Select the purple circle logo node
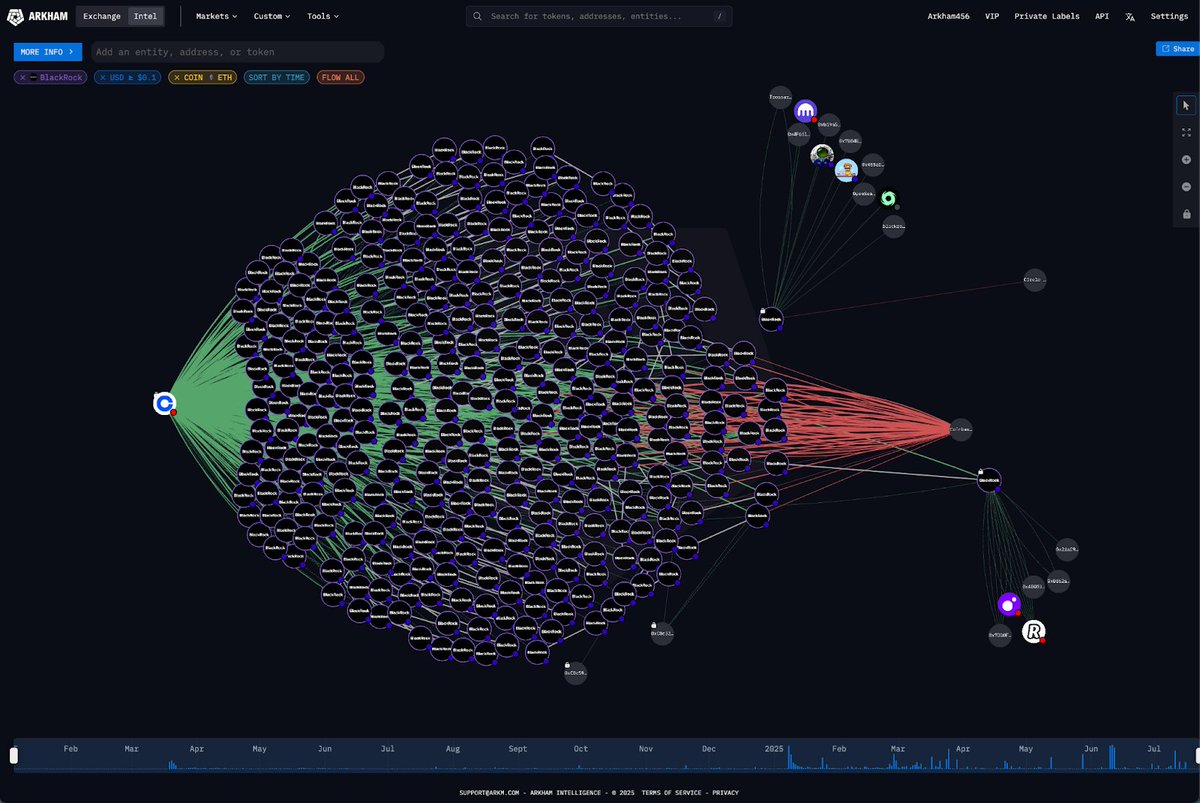The width and height of the screenshot is (1200, 803). click(x=1009, y=604)
